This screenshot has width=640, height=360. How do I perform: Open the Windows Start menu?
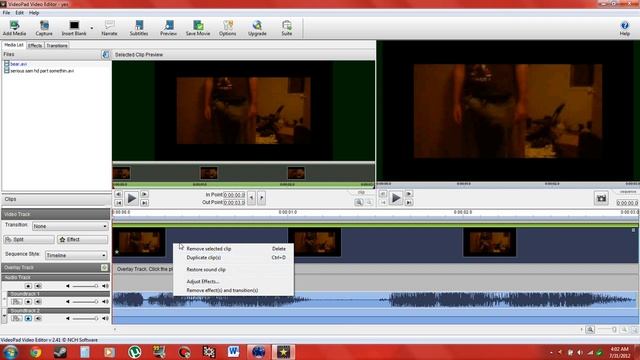pos(11,352)
